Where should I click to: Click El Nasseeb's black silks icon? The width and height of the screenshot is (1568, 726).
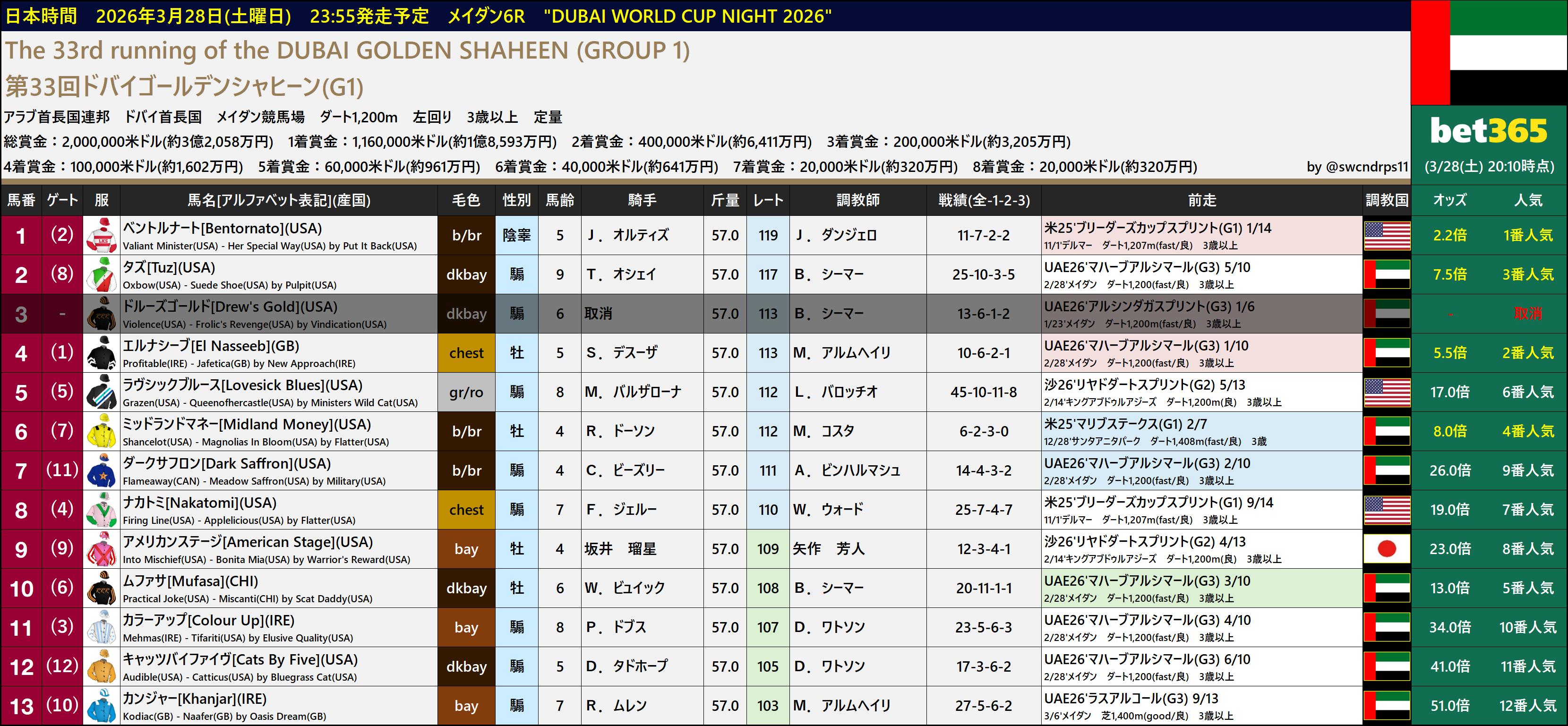[x=102, y=353]
